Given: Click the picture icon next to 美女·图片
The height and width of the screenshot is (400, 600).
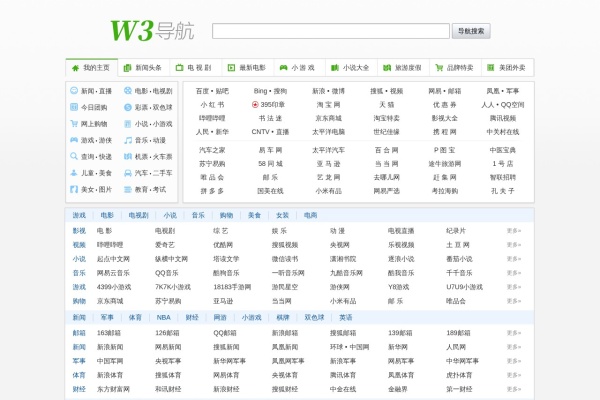Looking at the screenshot, I should [x=74, y=189].
